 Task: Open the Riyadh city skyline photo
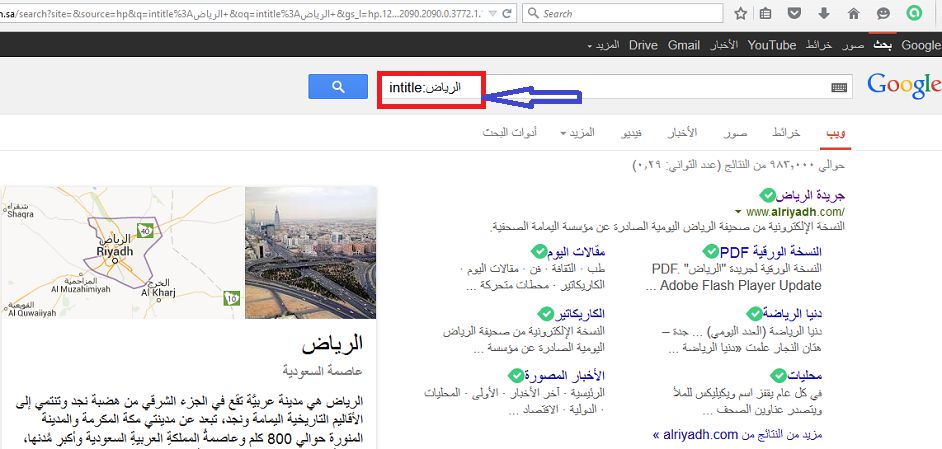pyautogui.click(x=311, y=252)
